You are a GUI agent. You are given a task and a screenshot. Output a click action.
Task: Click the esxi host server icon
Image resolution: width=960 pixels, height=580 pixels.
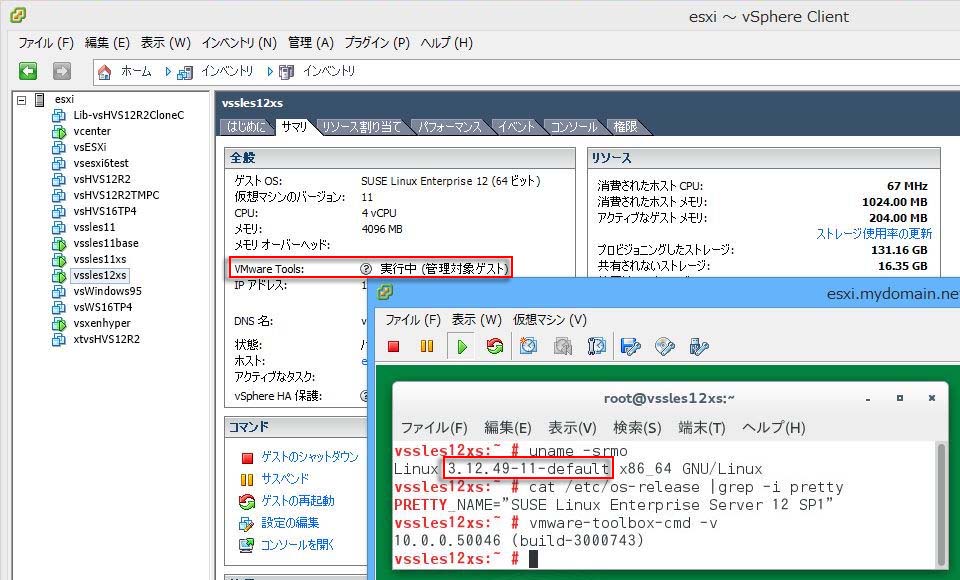pos(40,99)
